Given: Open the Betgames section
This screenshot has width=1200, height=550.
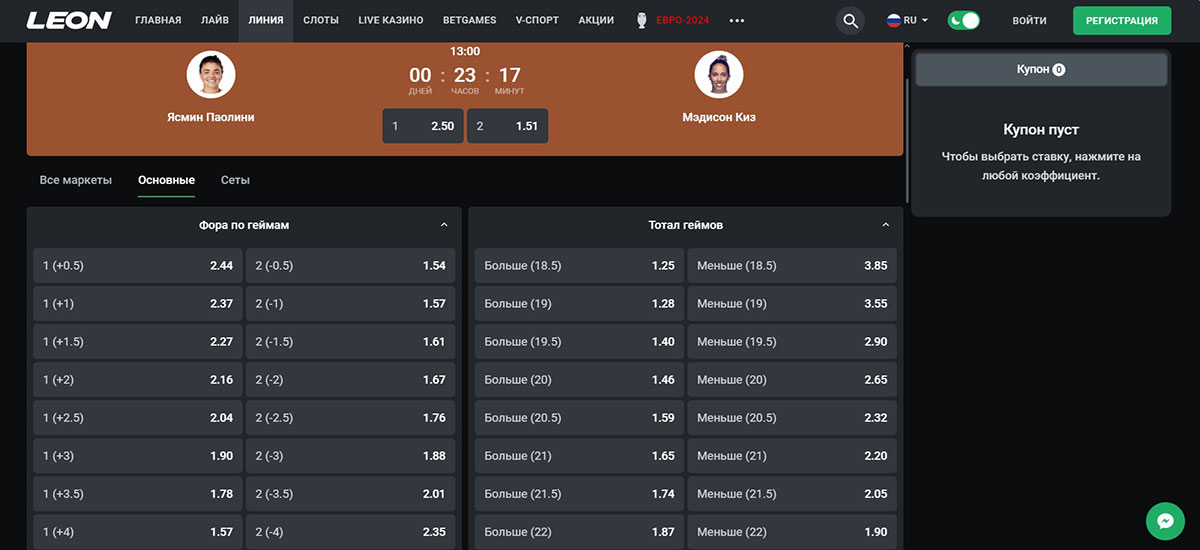Looking at the screenshot, I should tap(470, 20).
